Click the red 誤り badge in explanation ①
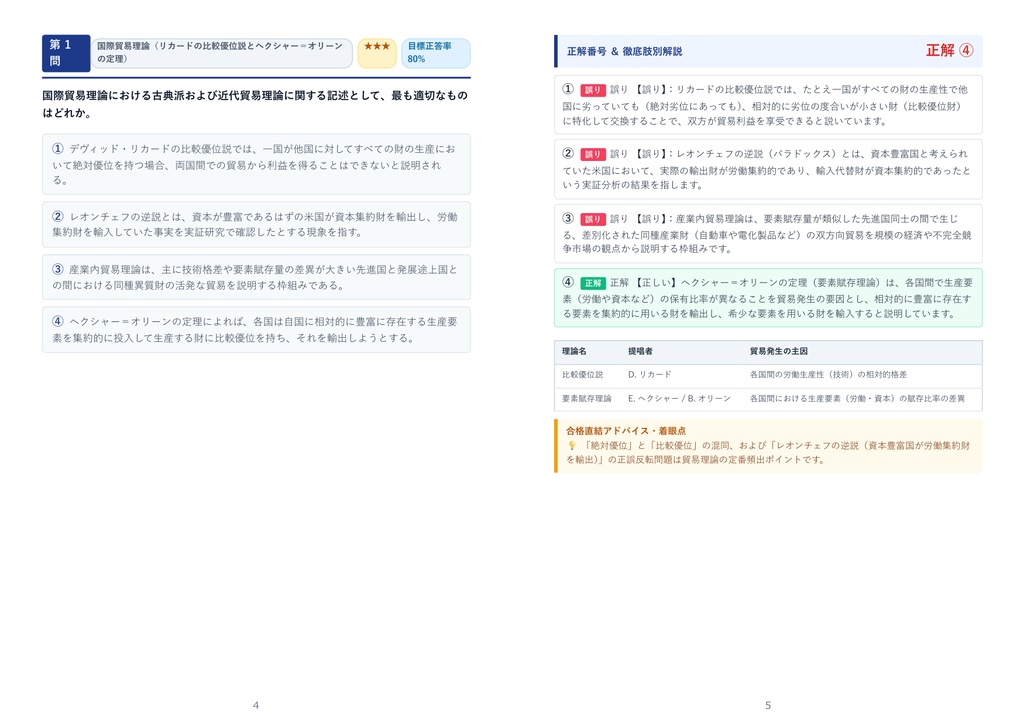This screenshot has height=727, width=1024. (593, 90)
